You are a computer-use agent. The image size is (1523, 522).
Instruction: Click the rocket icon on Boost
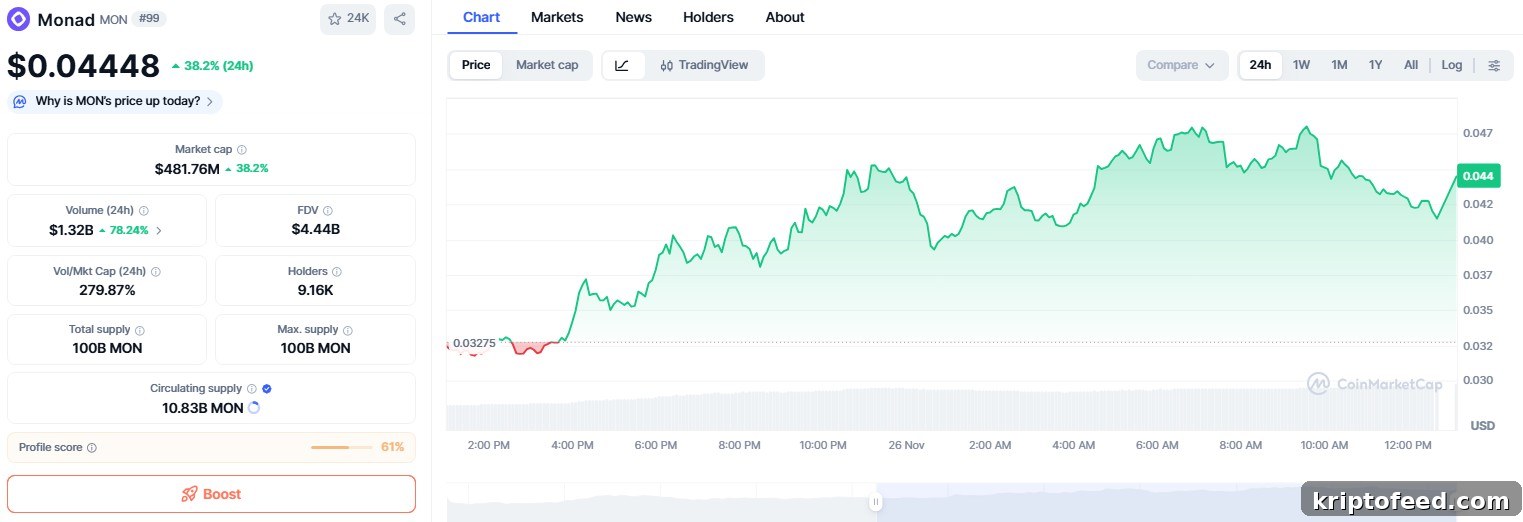189,494
